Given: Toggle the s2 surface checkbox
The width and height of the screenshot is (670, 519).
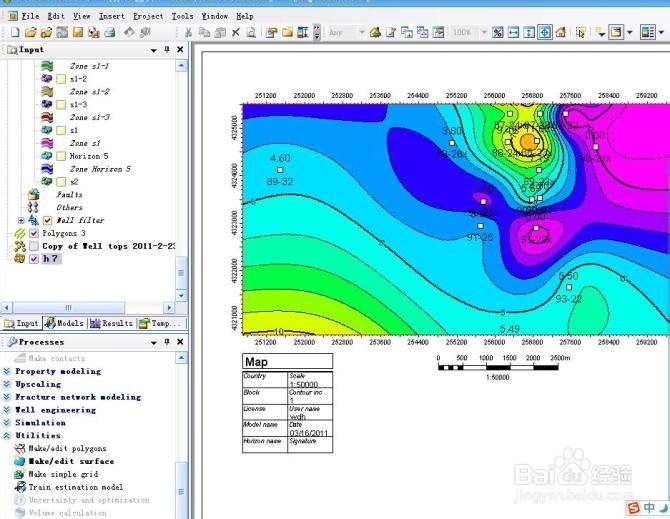Looking at the screenshot, I should click(61, 182).
